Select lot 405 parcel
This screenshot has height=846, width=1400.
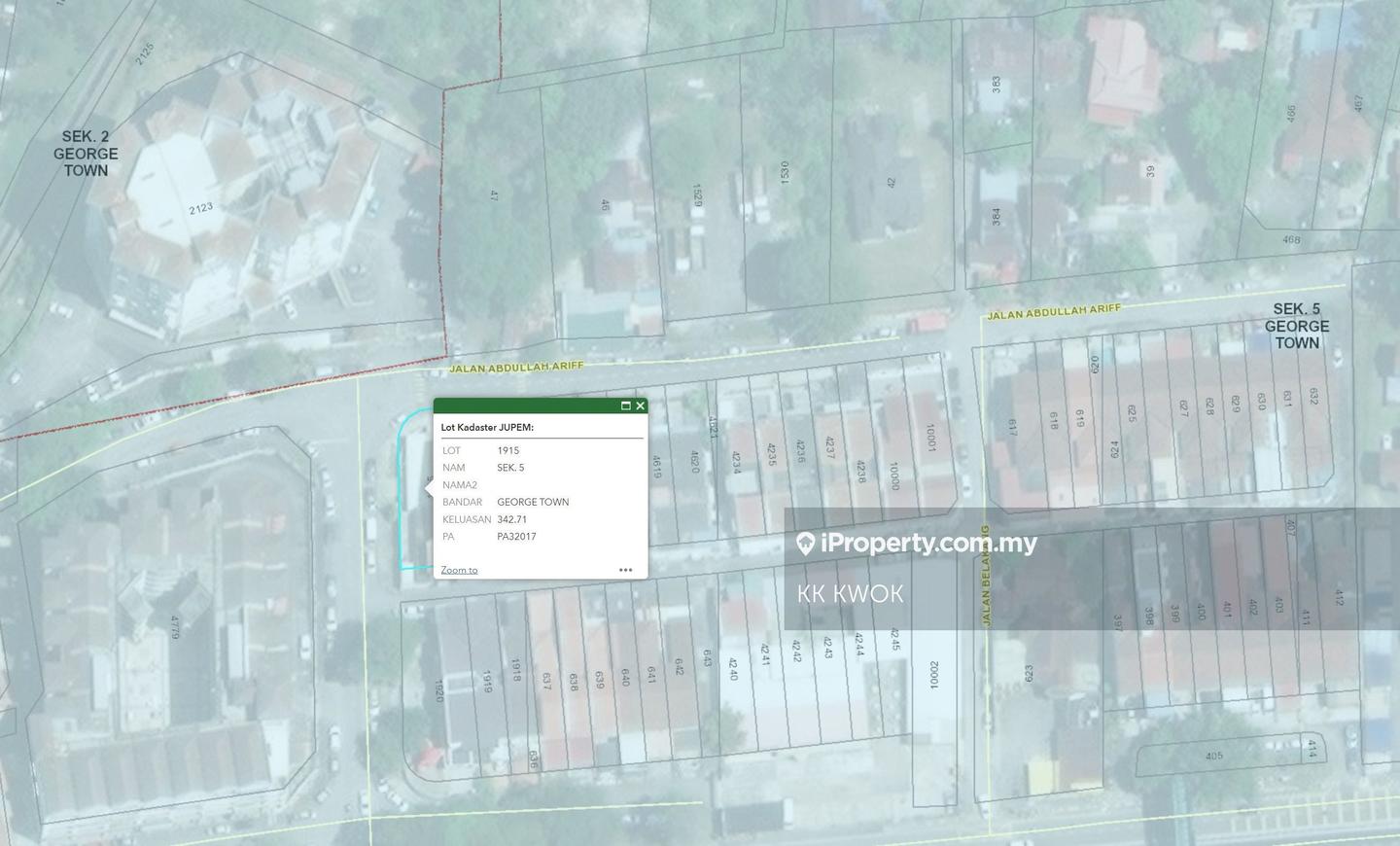pos(1213,756)
